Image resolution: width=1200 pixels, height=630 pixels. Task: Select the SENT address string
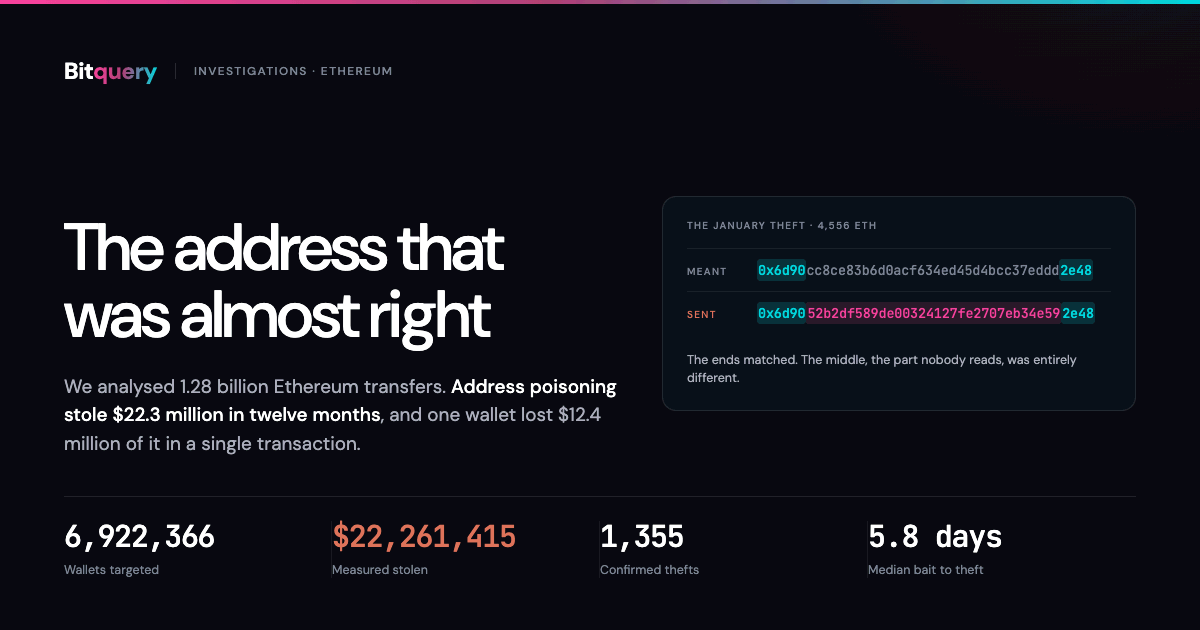point(926,314)
